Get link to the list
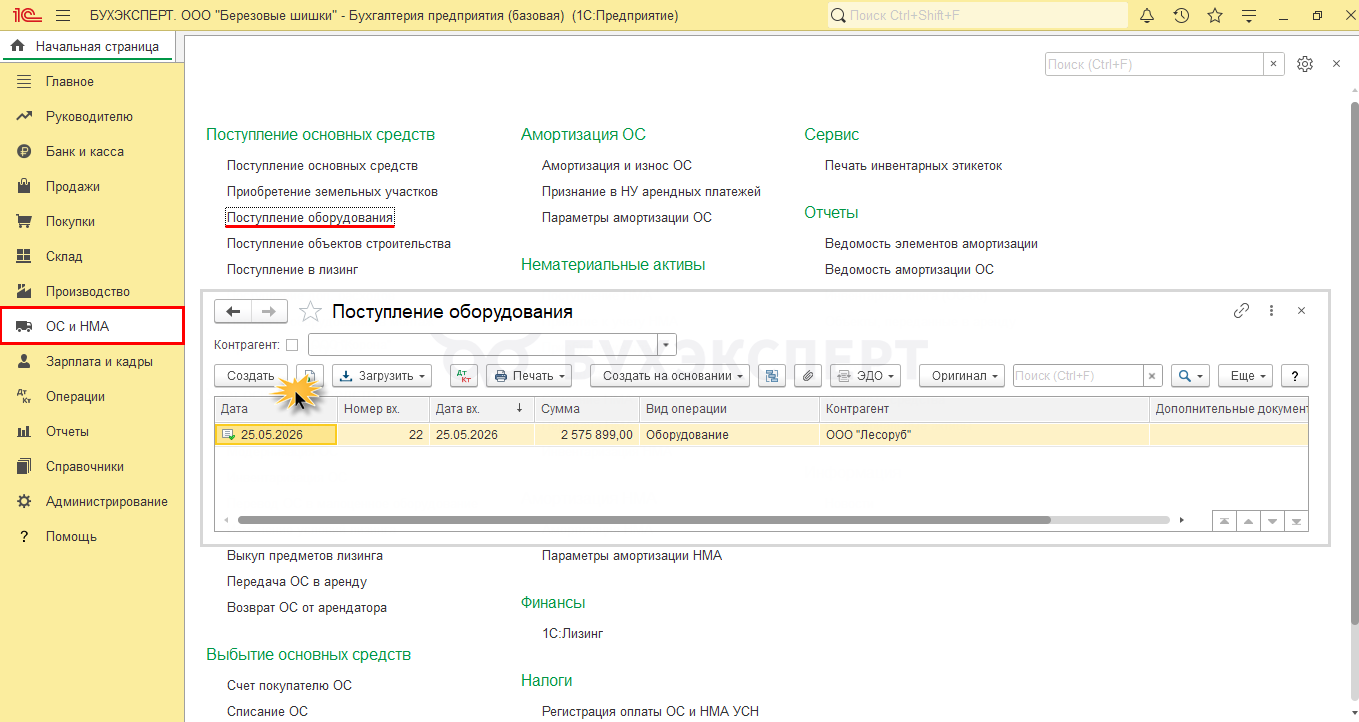This screenshot has width=1359, height=722. tap(1241, 311)
